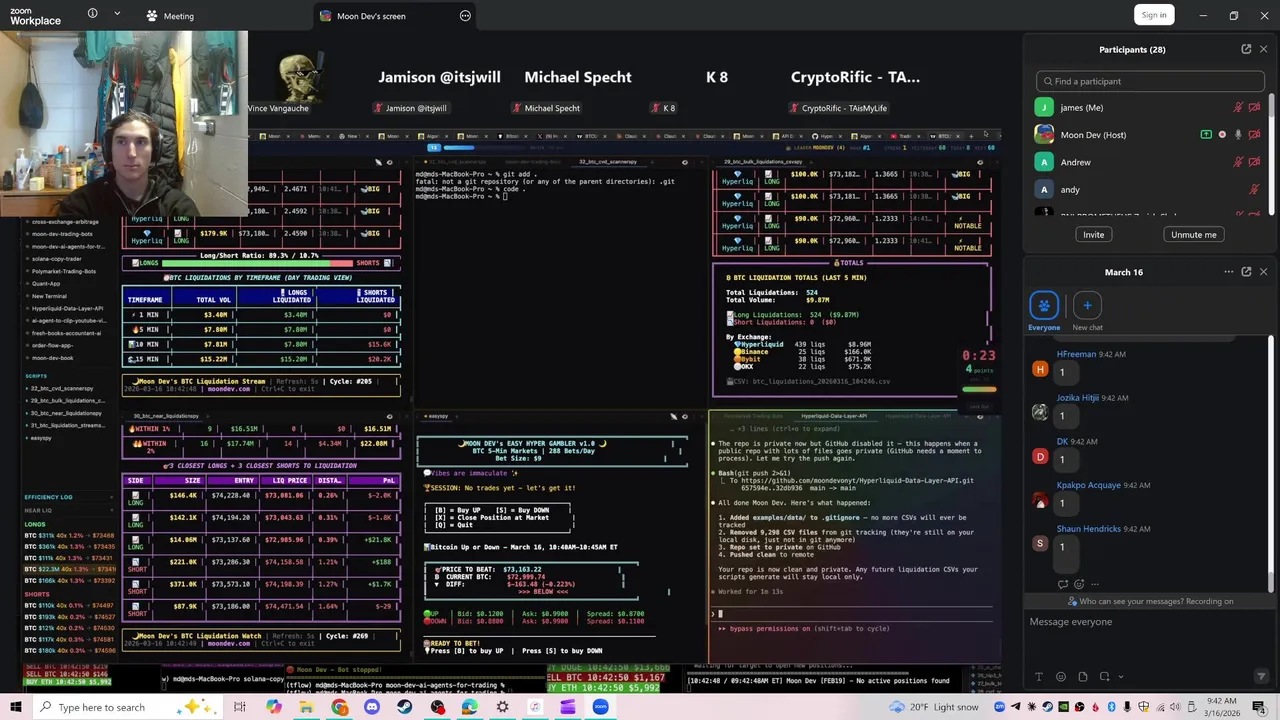This screenshot has width=1280, height=720.
Task: Click Moon Dev's recording indicator icon
Action: [x=1222, y=134]
